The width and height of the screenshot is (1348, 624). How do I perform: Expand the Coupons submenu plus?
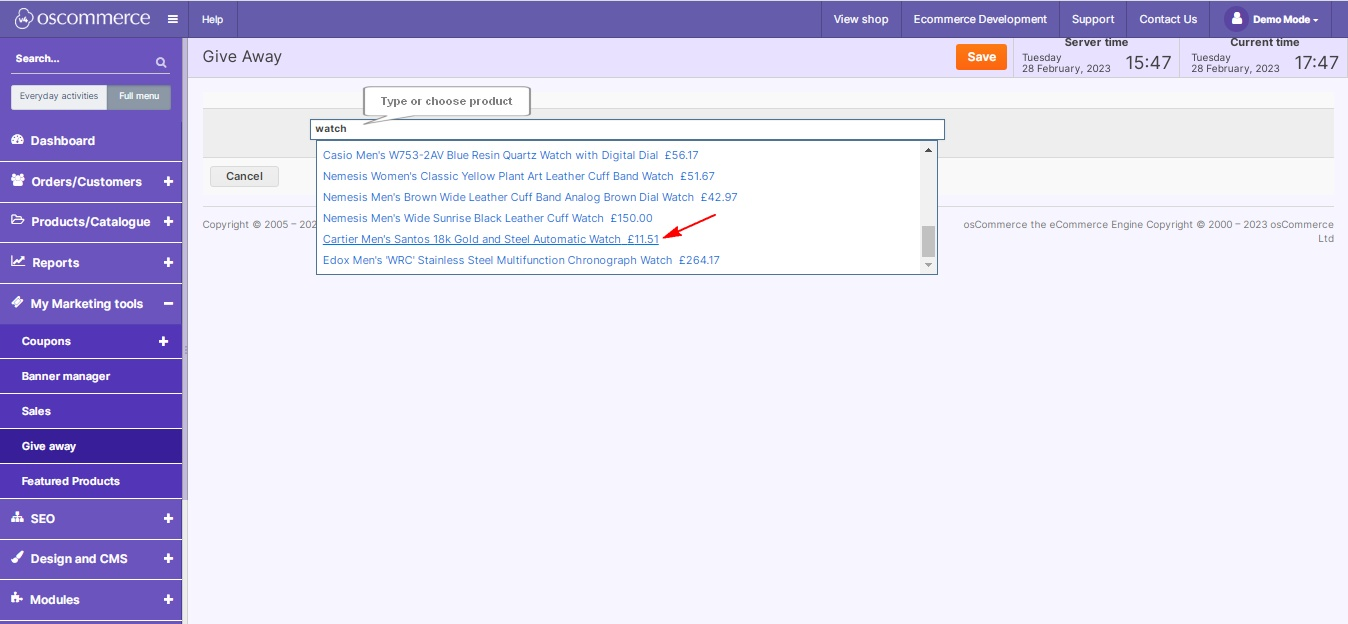(164, 341)
